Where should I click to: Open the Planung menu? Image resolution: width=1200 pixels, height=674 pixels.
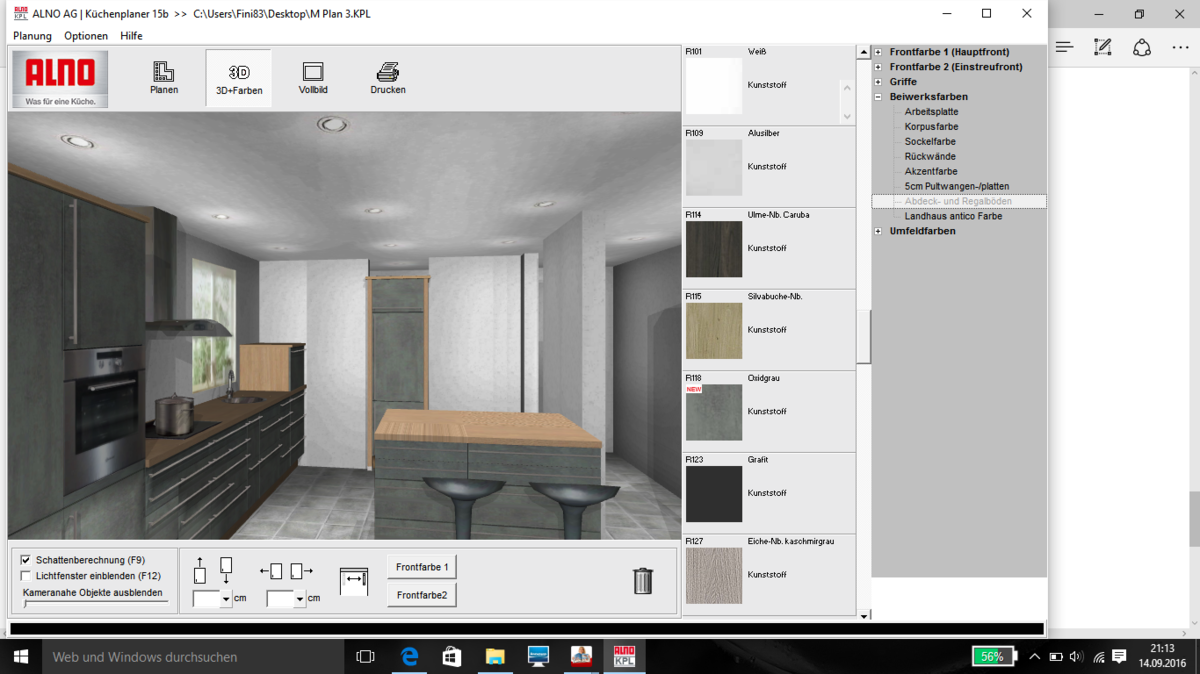coord(32,36)
